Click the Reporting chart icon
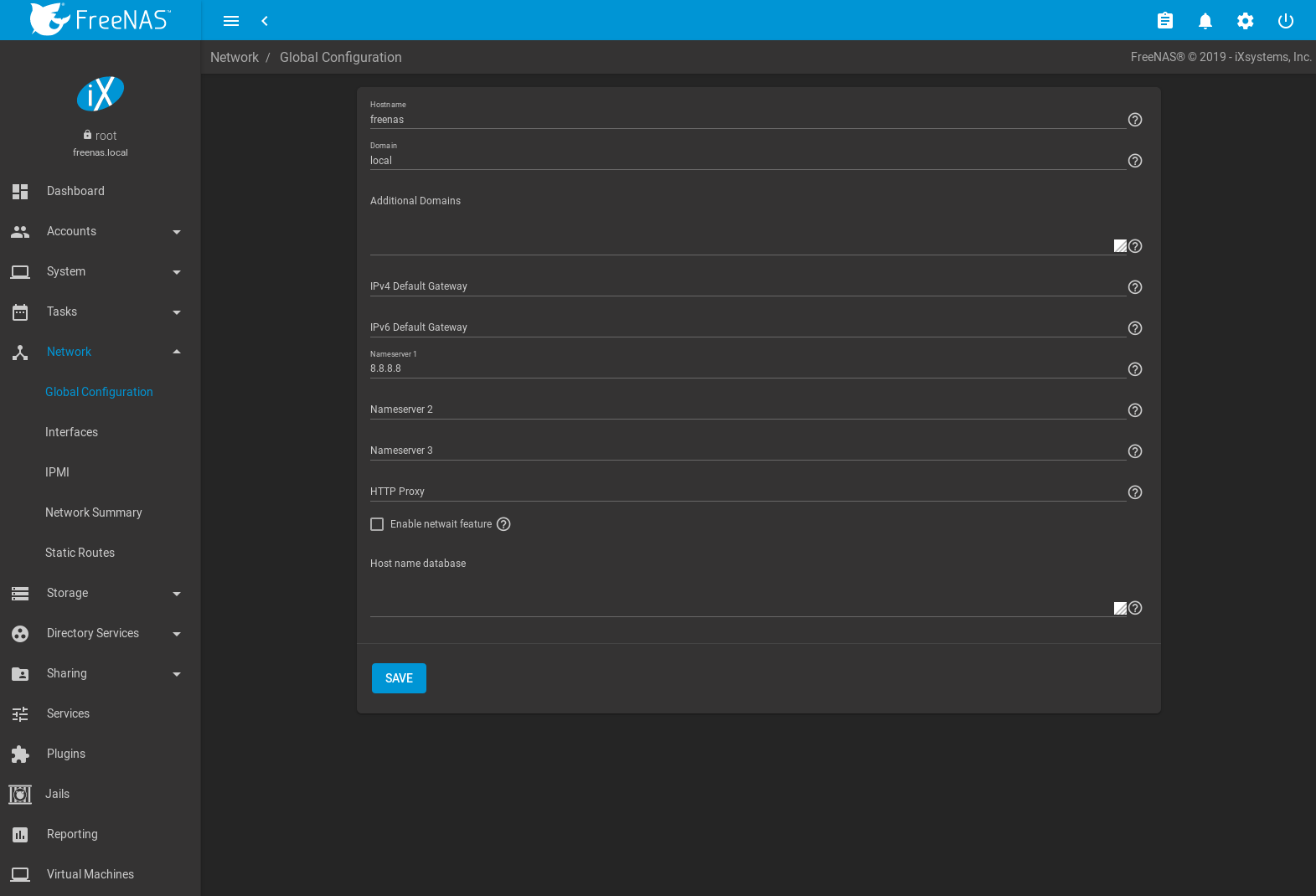Image resolution: width=1316 pixels, height=896 pixels. [x=20, y=834]
